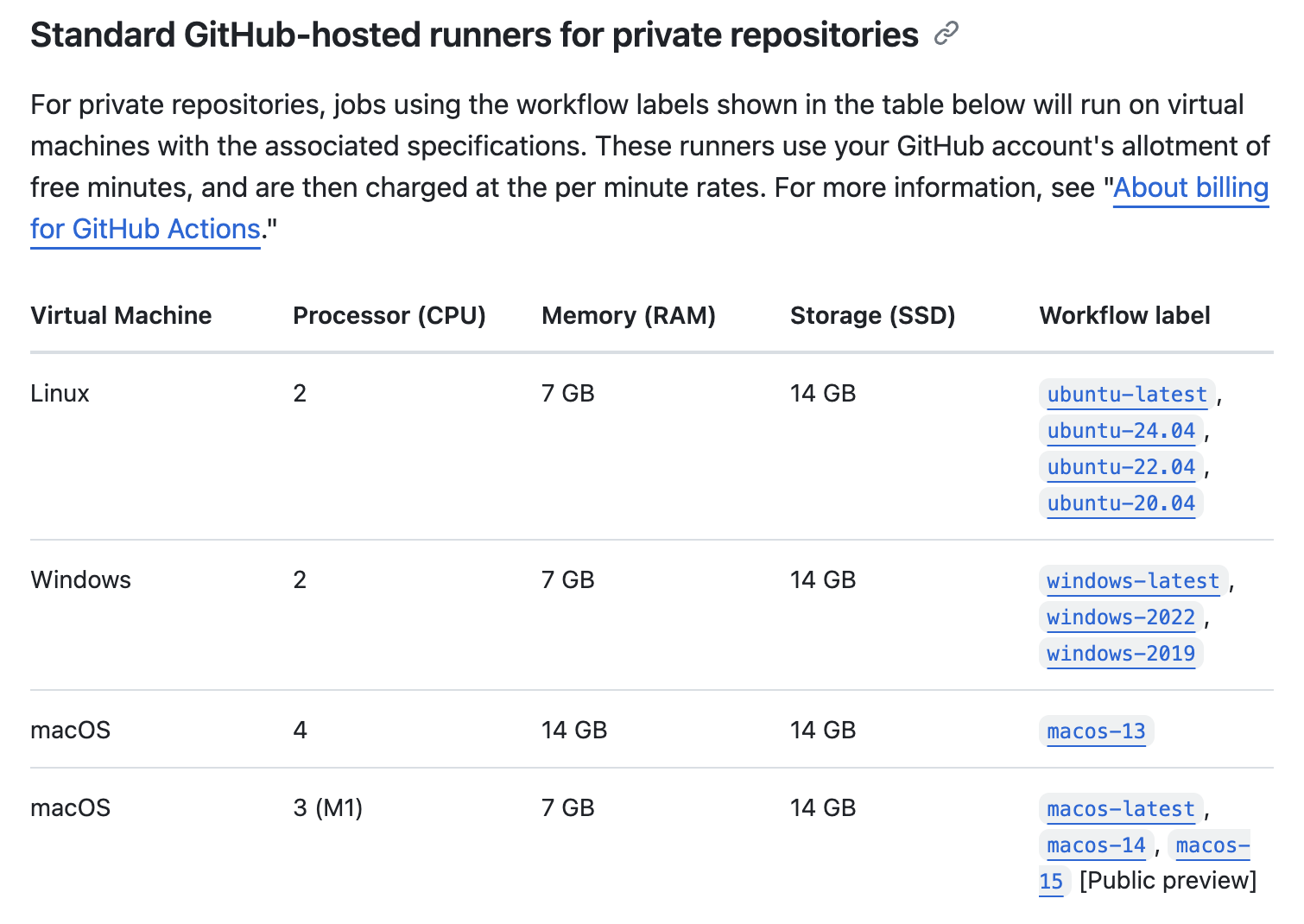Open the macos-13 label link
Image resolution: width=1304 pixels, height=924 pixels.
coord(1096,731)
